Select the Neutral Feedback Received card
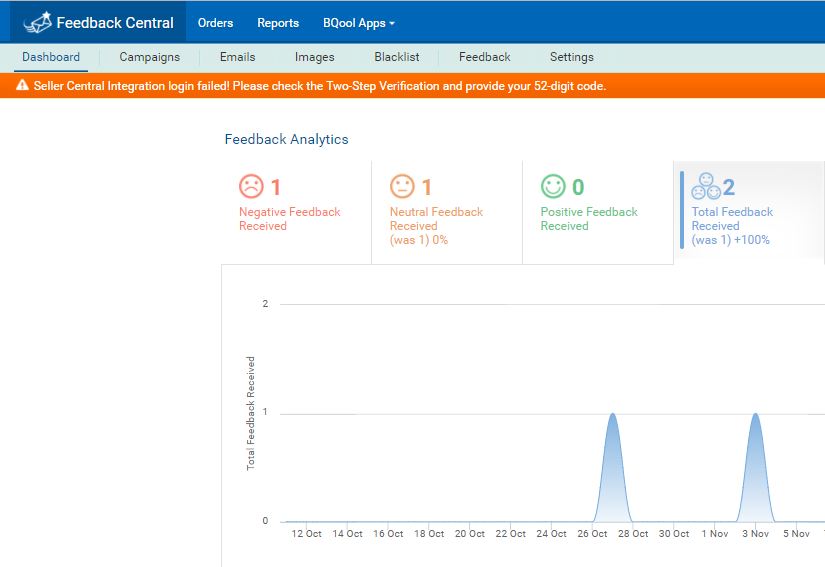This screenshot has height=567, width=825. point(447,212)
